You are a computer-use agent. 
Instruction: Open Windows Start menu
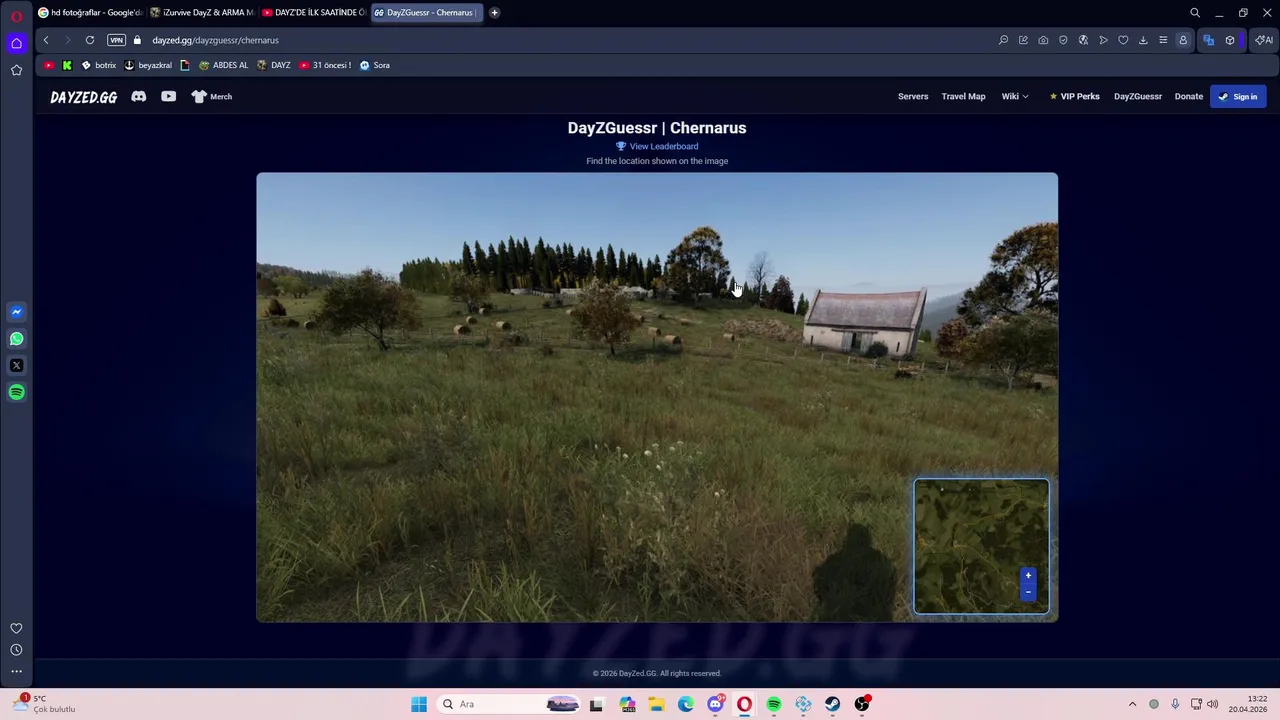(x=419, y=704)
